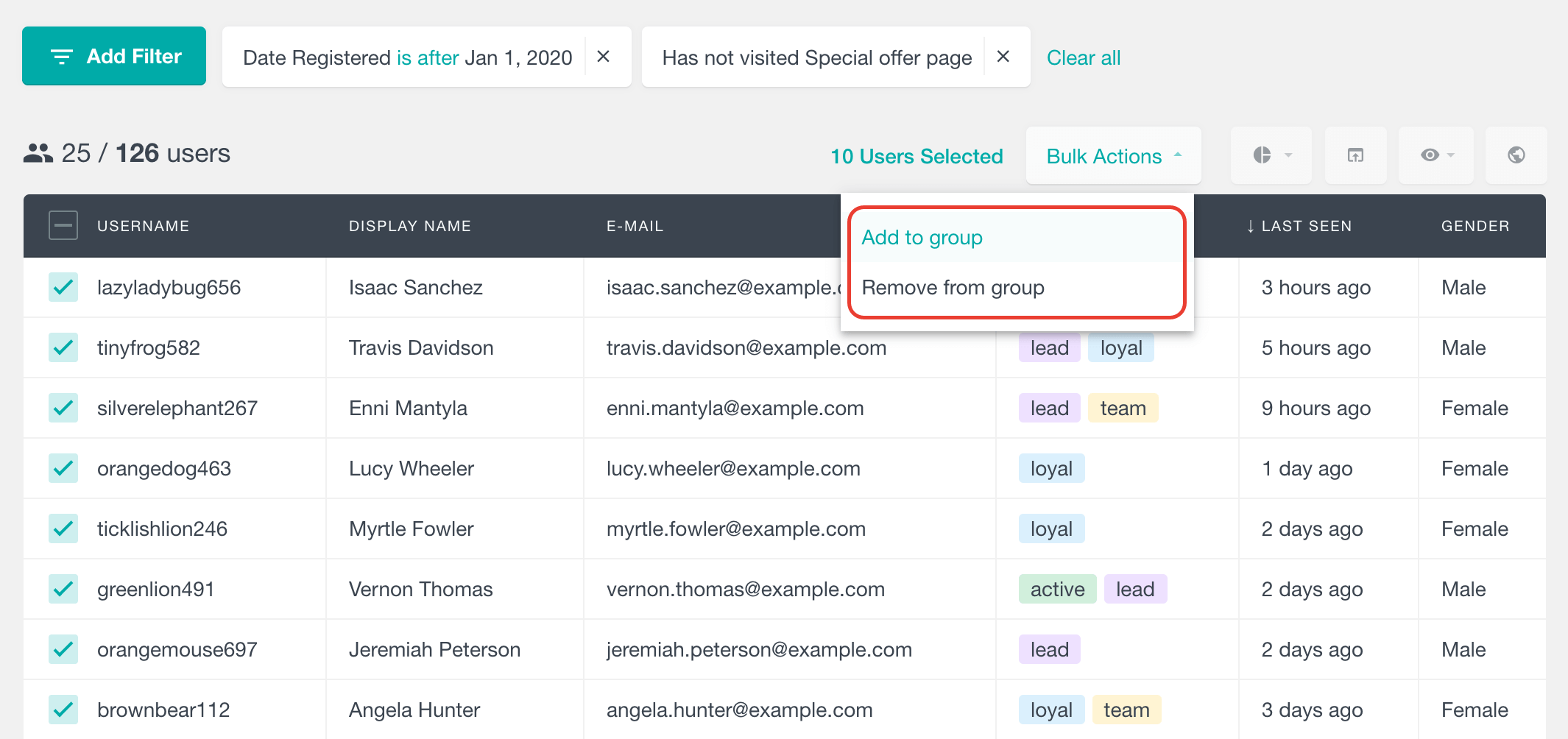Uncheck the select-all header checkbox
Image resolution: width=1568 pixels, height=739 pixels.
coord(63,225)
